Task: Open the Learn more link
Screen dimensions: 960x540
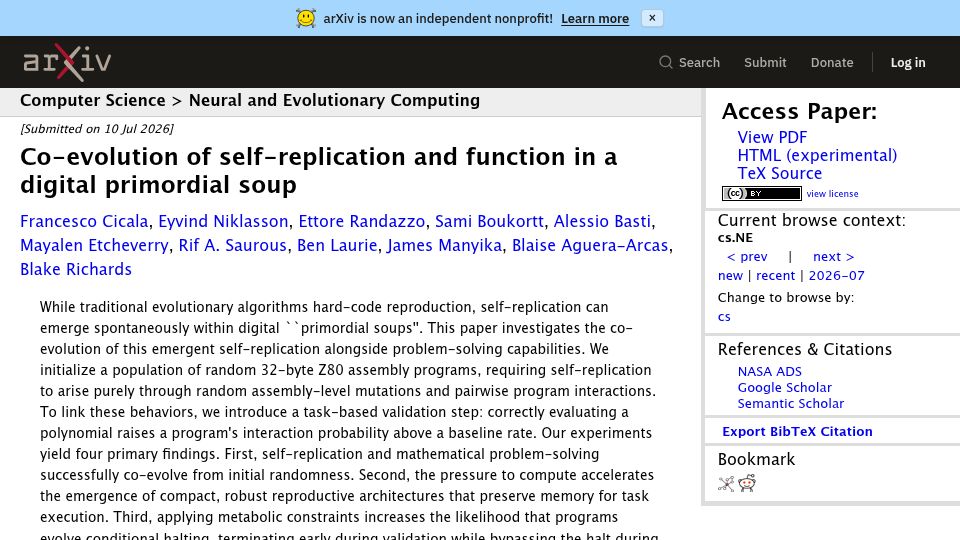Action: click(x=594, y=19)
